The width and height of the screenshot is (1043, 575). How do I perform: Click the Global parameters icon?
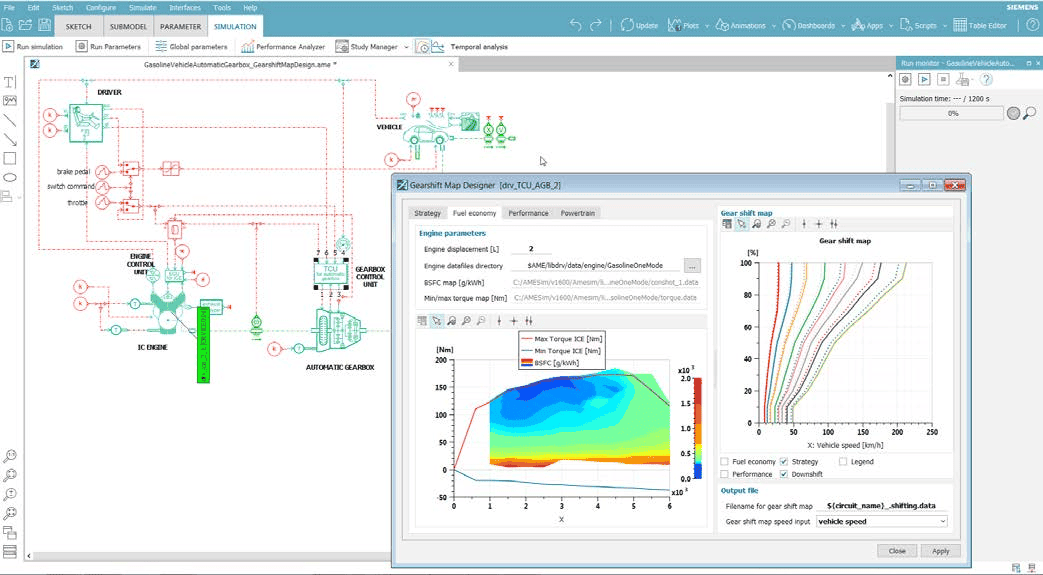(x=161, y=46)
